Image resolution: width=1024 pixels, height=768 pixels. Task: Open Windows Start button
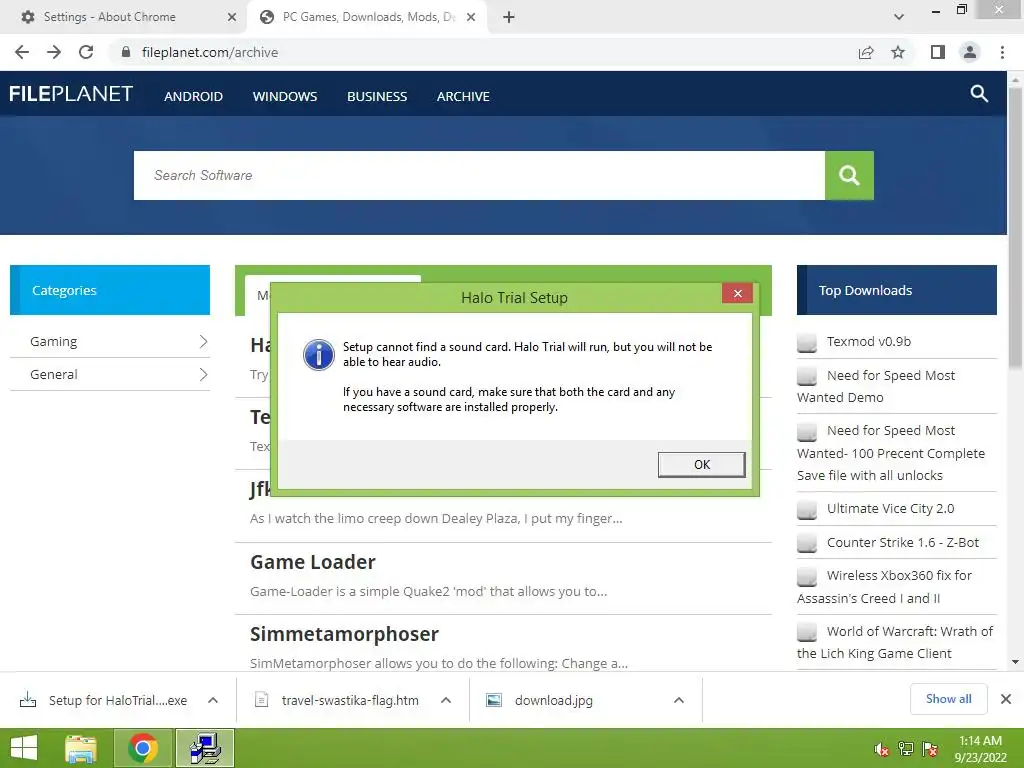pyautogui.click(x=24, y=748)
